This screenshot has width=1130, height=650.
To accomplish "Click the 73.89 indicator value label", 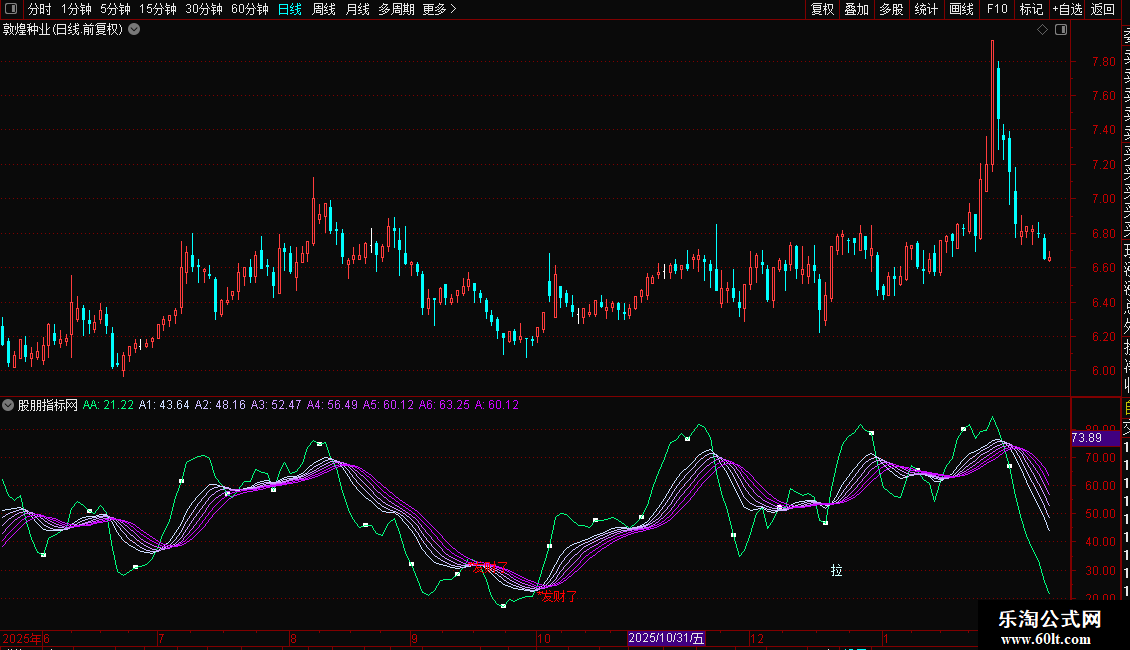I will pos(1086,438).
